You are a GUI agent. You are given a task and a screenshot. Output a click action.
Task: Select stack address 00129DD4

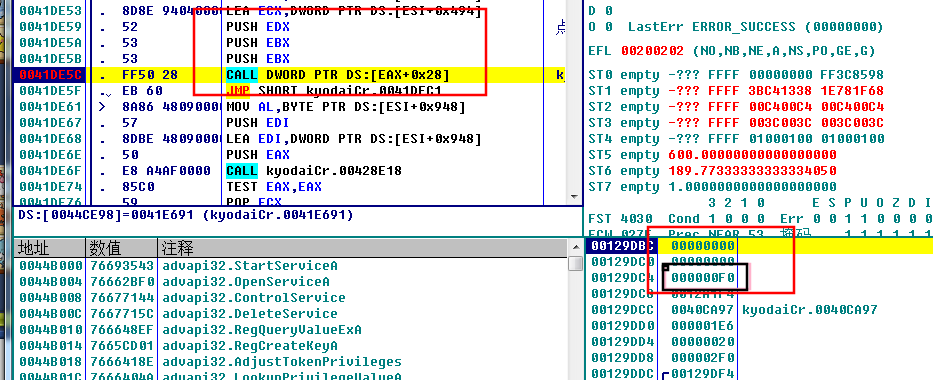click(622, 342)
